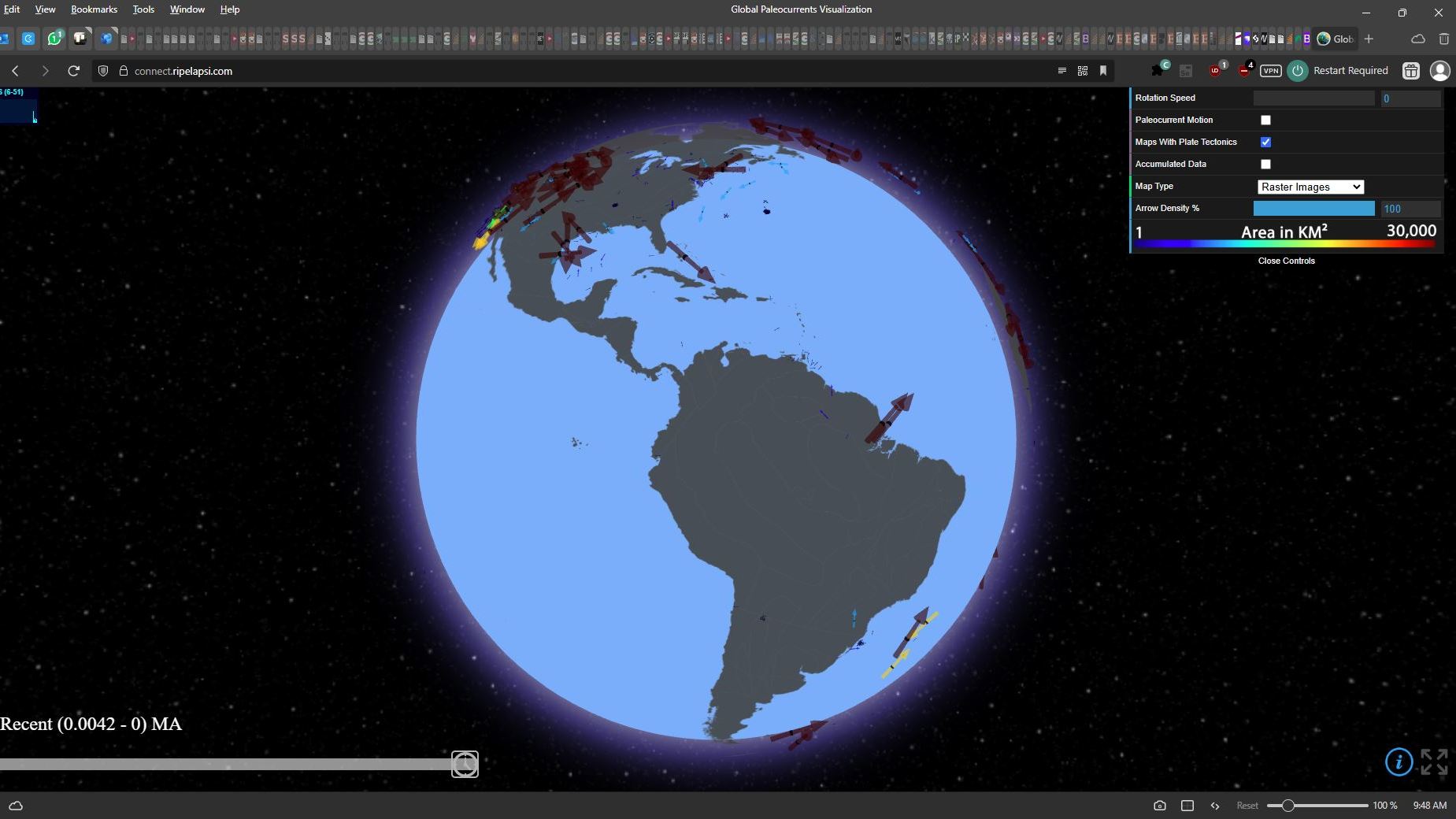Image resolution: width=1456 pixels, height=819 pixels.
Task: Open the Map Type dropdown
Action: tap(1310, 187)
